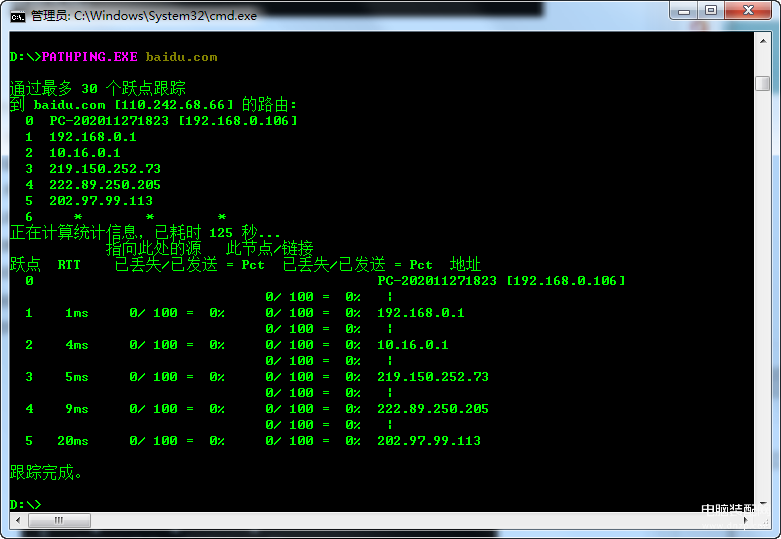Click the 20ms RTT value

coord(73,441)
